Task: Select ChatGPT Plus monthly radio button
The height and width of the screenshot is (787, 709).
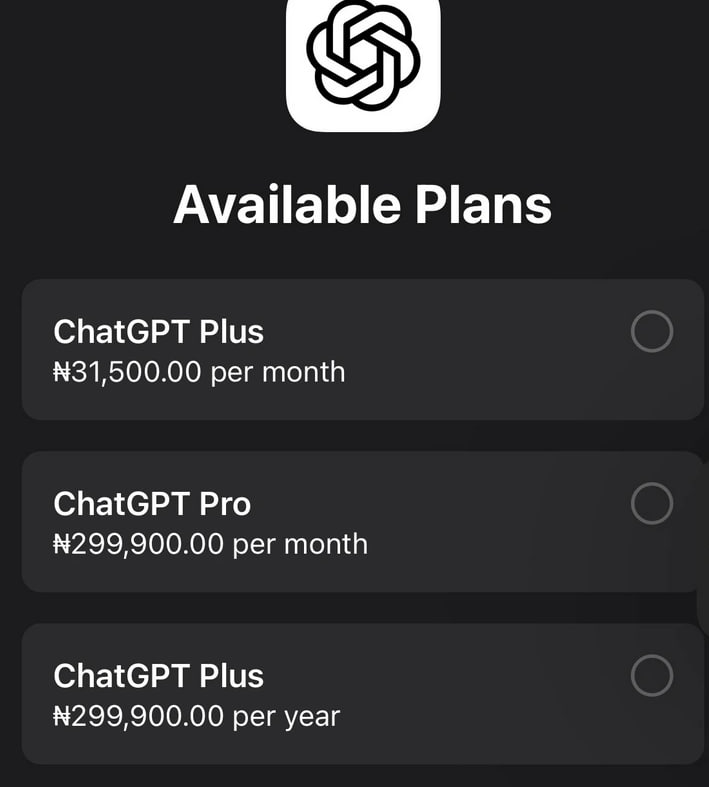Action: pos(652,331)
